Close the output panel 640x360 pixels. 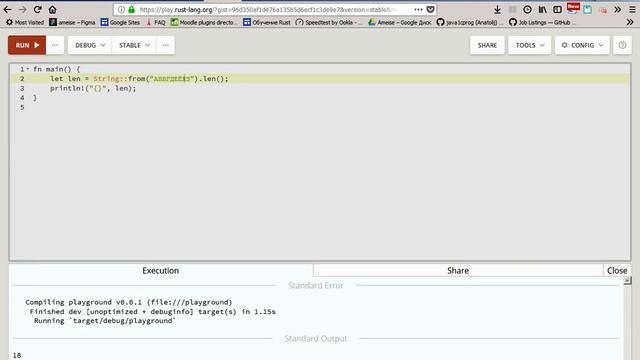(x=617, y=270)
